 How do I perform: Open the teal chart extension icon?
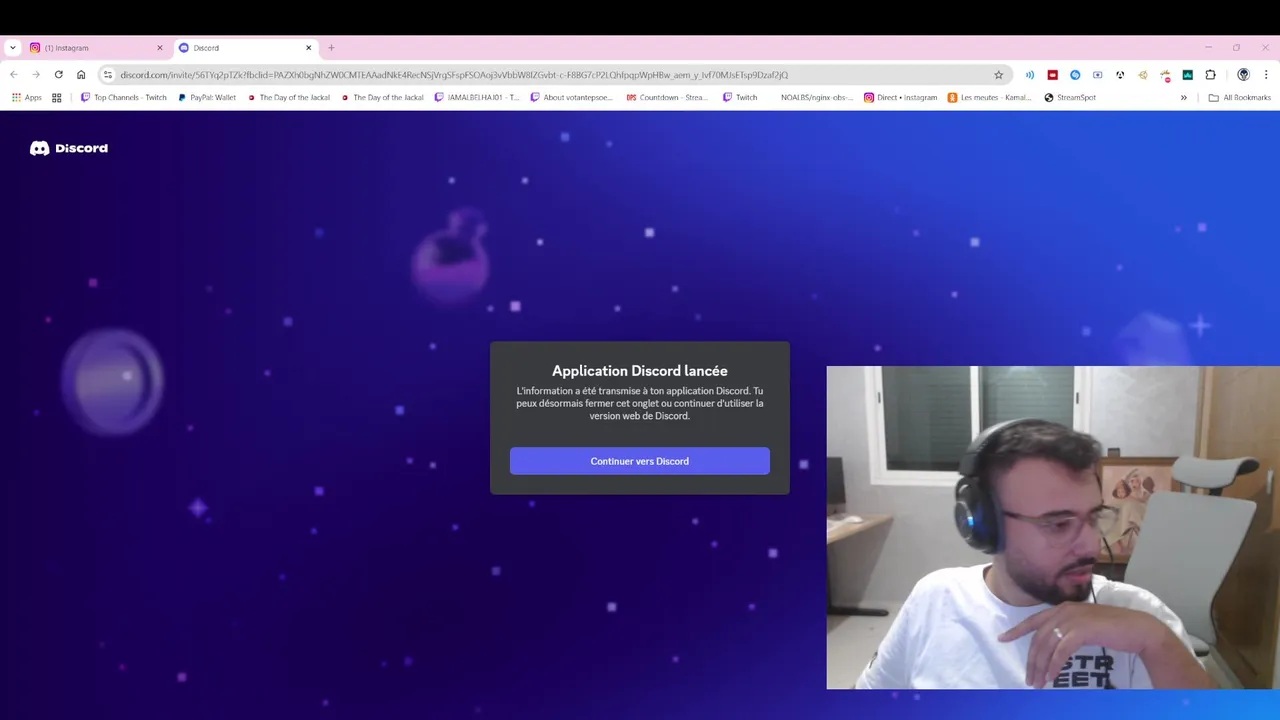tap(1188, 75)
